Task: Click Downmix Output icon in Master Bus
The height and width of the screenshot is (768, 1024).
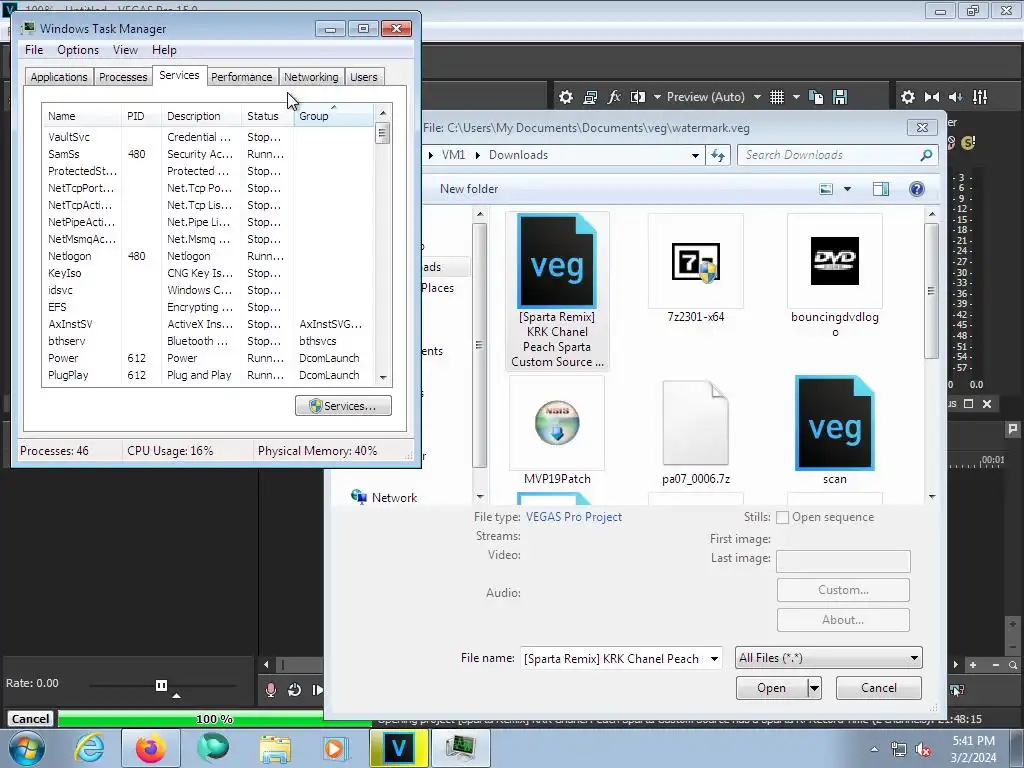Action: pos(932,97)
